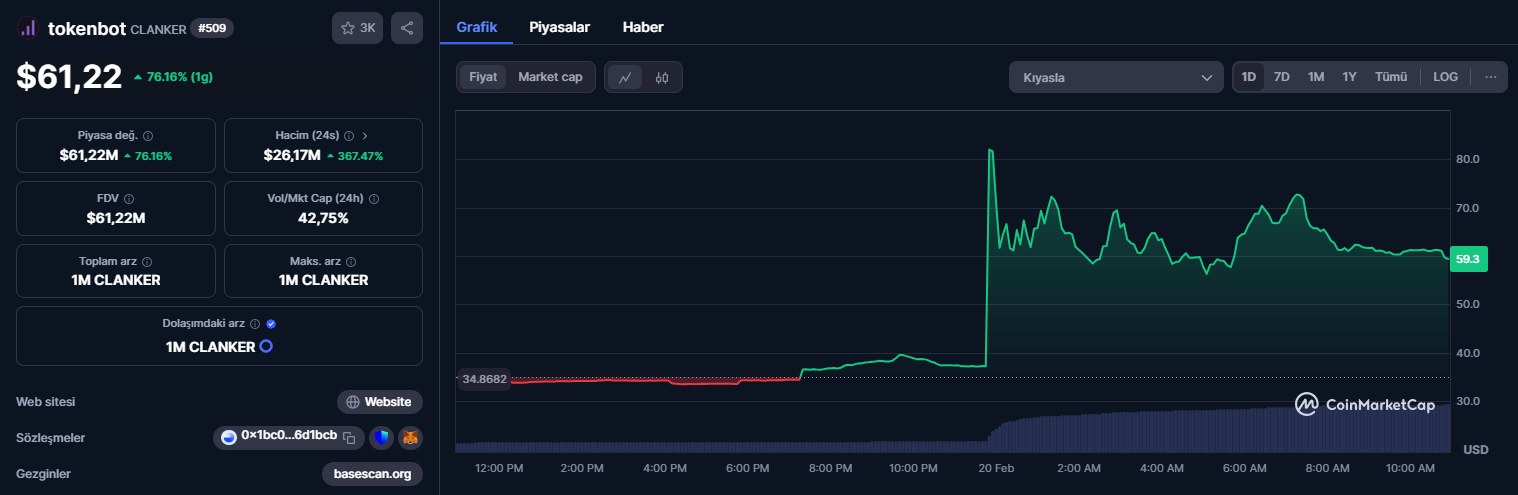
Task: Select the 1D time range
Action: point(1249,77)
